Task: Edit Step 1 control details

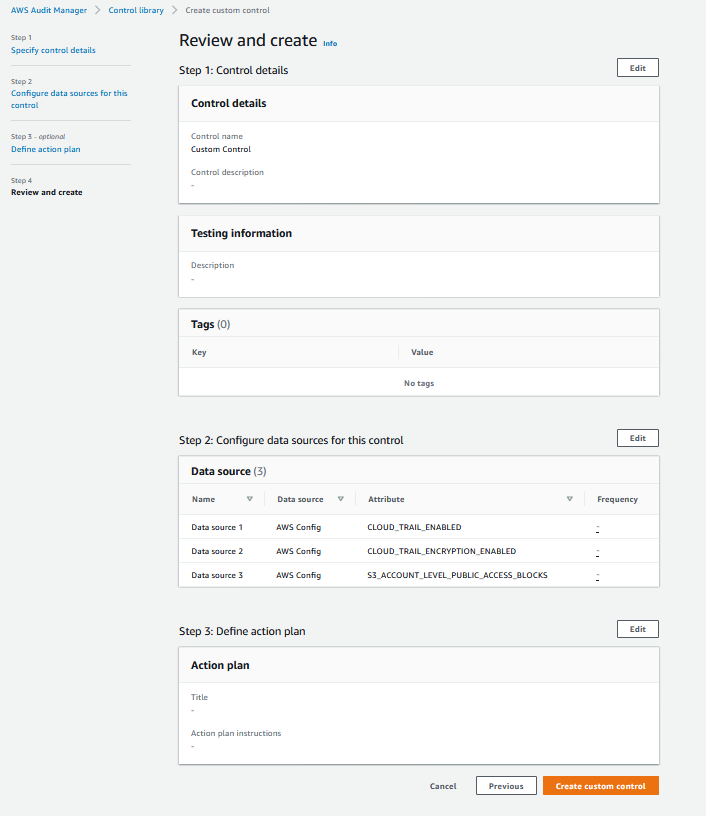Action: [638, 68]
